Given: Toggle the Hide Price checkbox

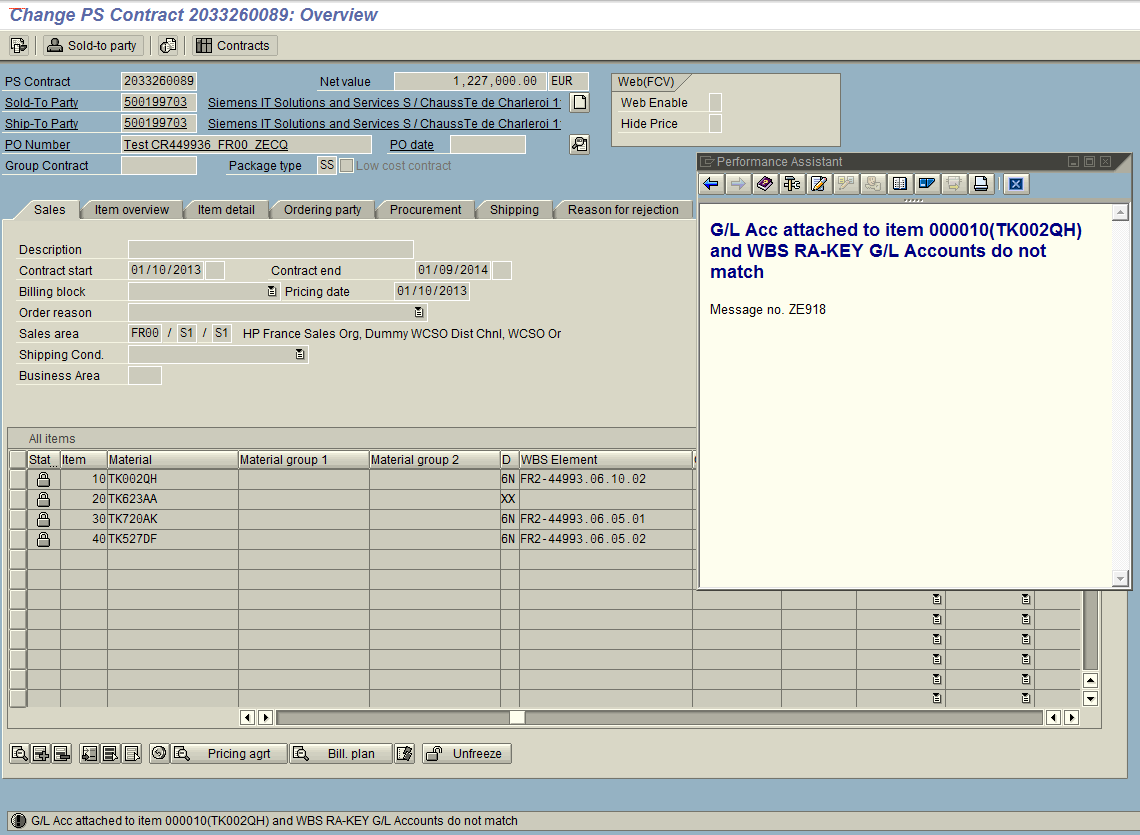Looking at the screenshot, I should click(x=715, y=124).
